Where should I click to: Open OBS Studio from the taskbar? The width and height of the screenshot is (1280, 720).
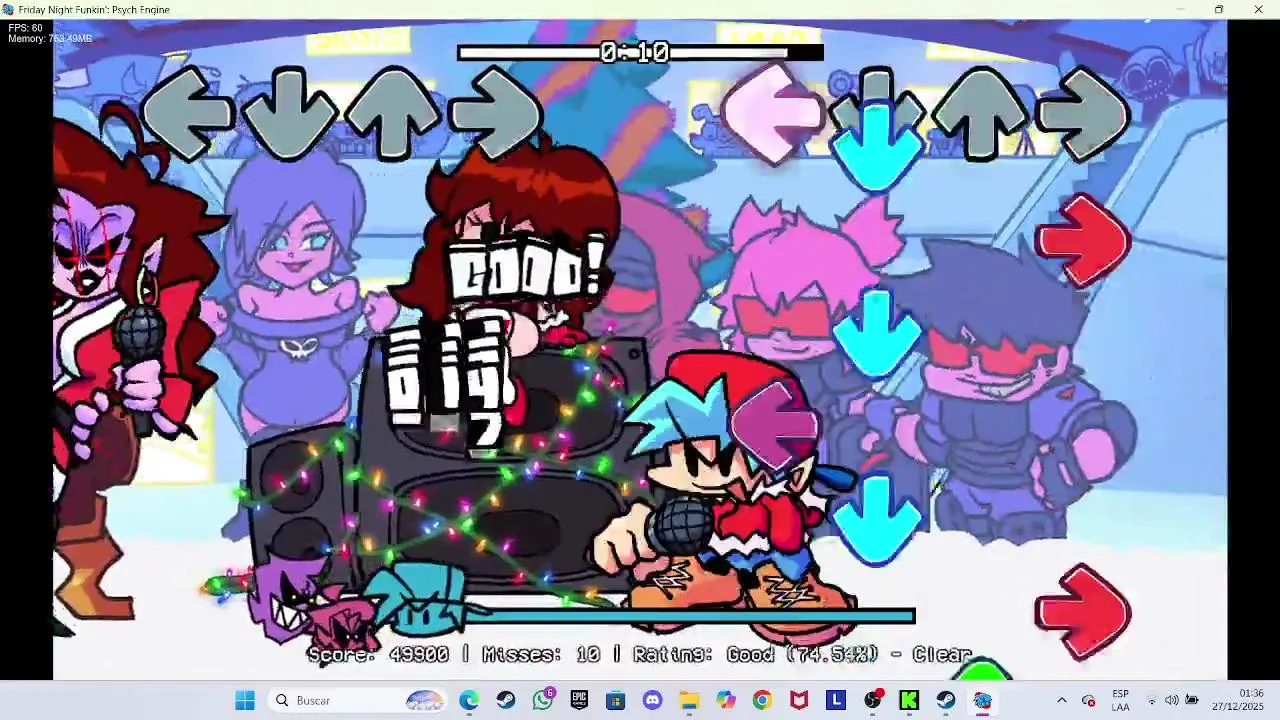(x=873, y=700)
